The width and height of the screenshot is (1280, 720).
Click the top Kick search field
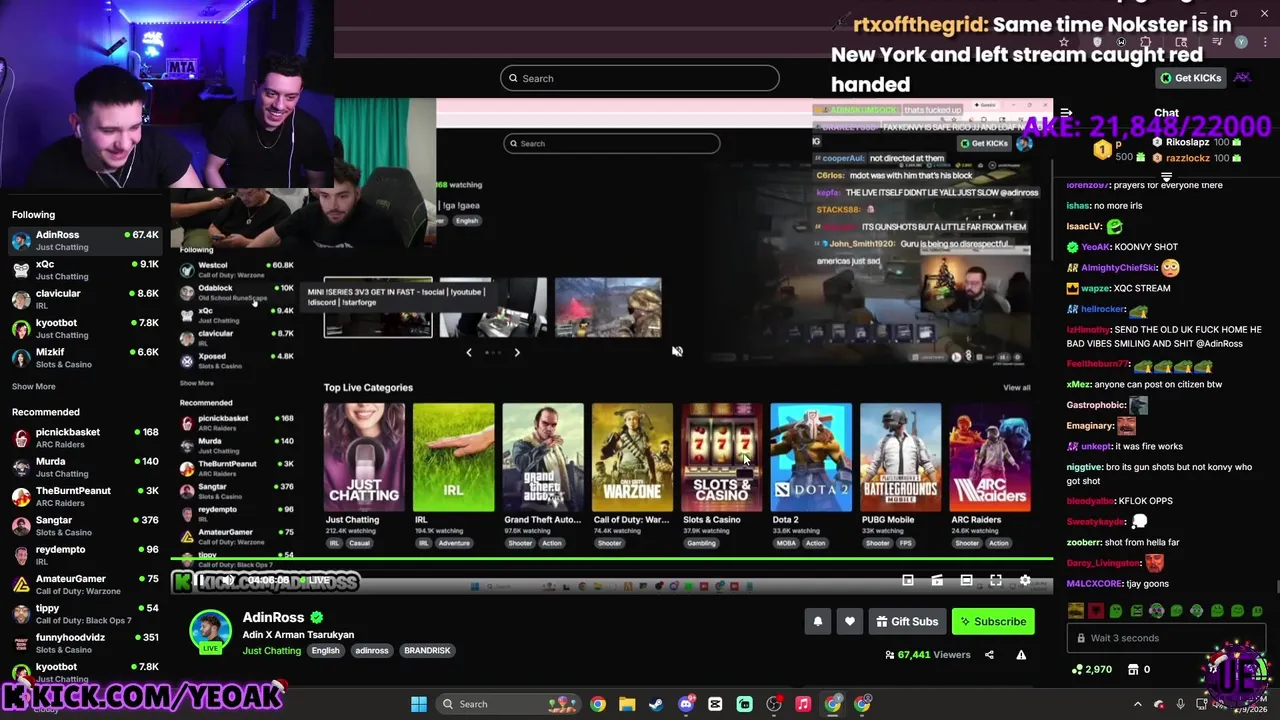click(x=640, y=78)
